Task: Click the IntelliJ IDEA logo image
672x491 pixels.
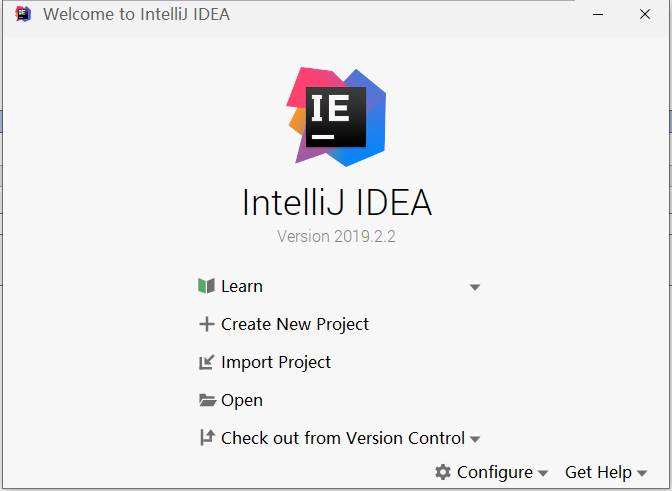Action: click(x=336, y=116)
